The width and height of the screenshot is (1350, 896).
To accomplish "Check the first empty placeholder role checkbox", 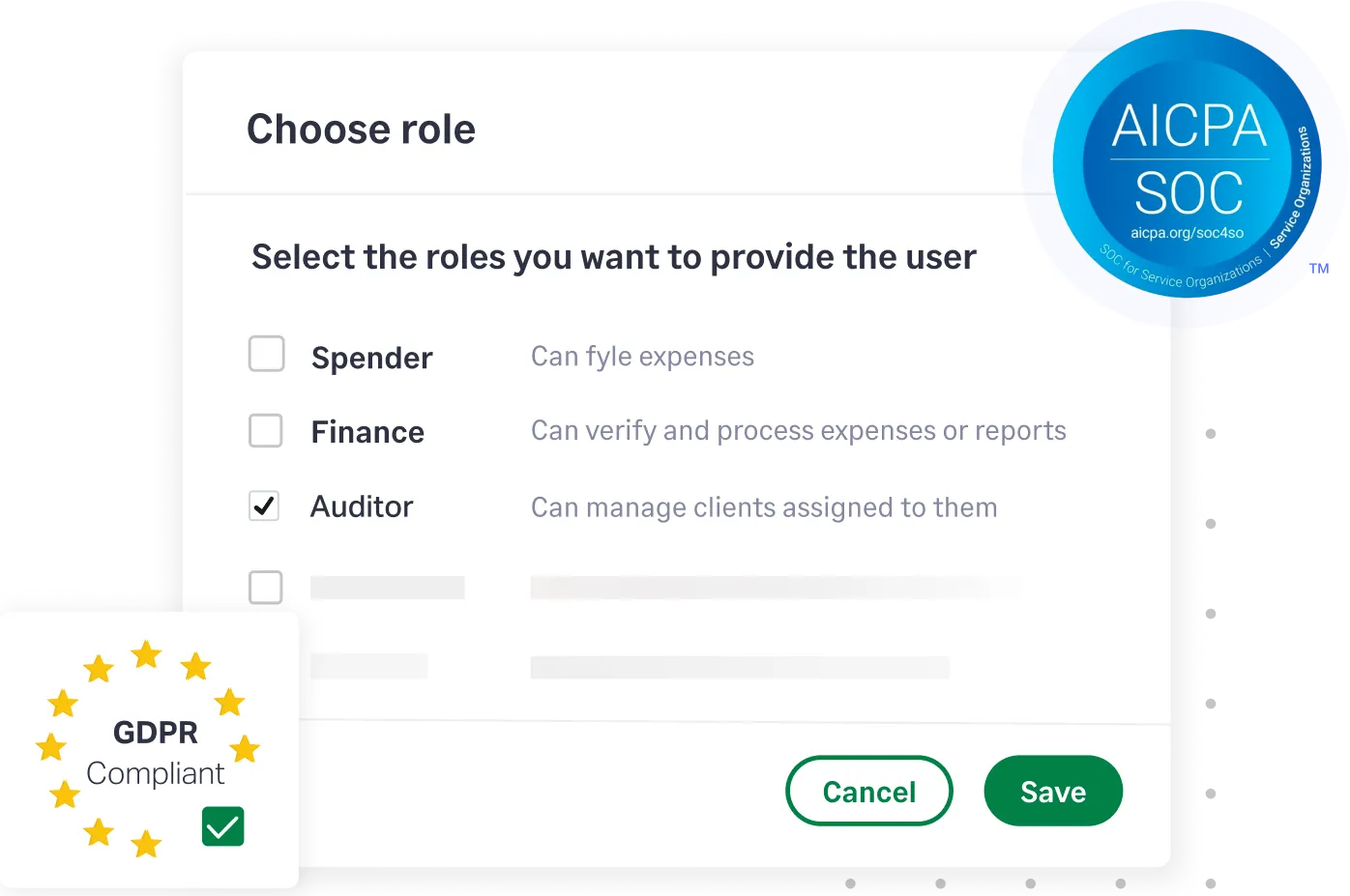I will tap(265, 587).
